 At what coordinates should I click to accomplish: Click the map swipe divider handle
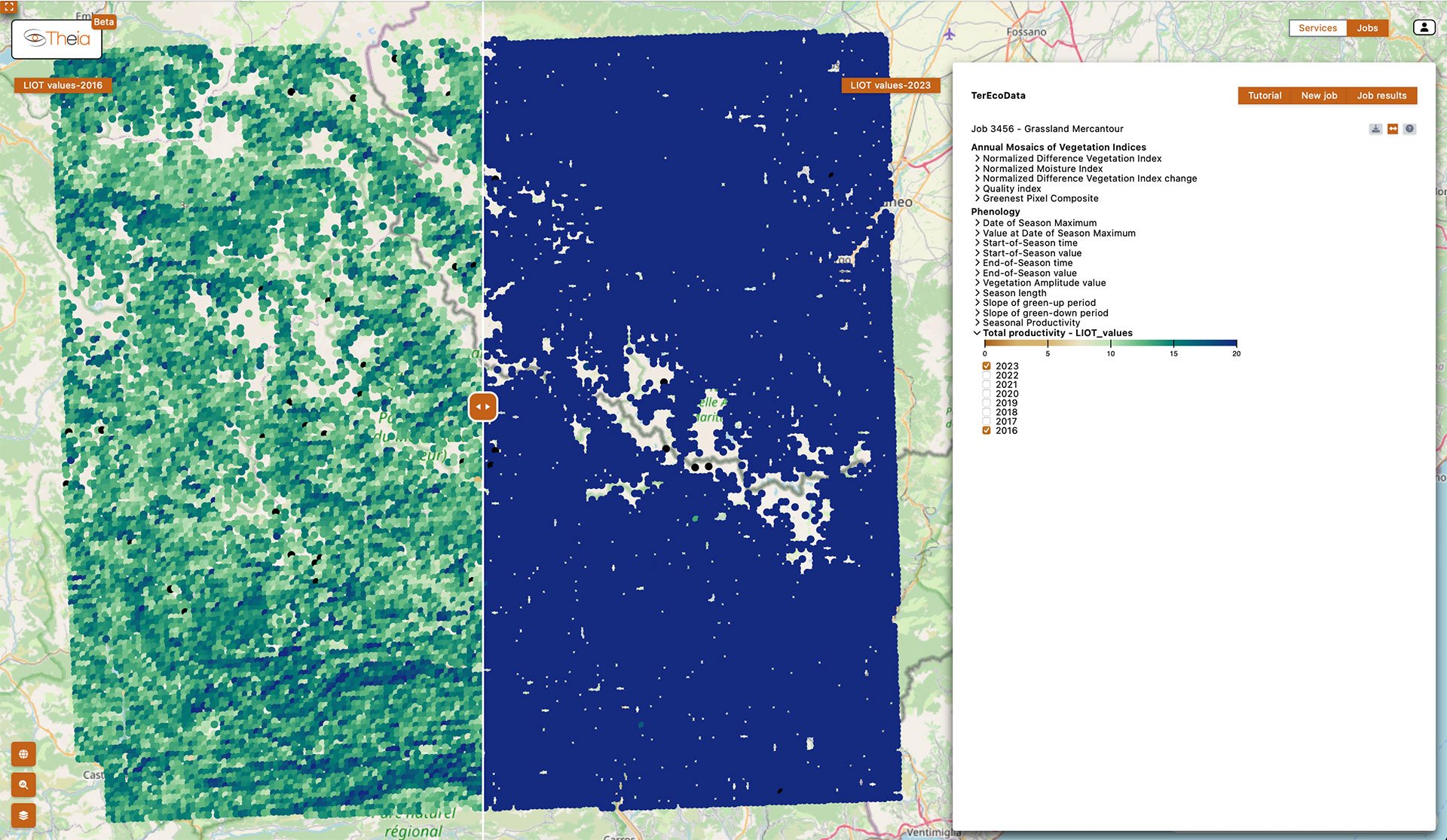click(x=482, y=407)
